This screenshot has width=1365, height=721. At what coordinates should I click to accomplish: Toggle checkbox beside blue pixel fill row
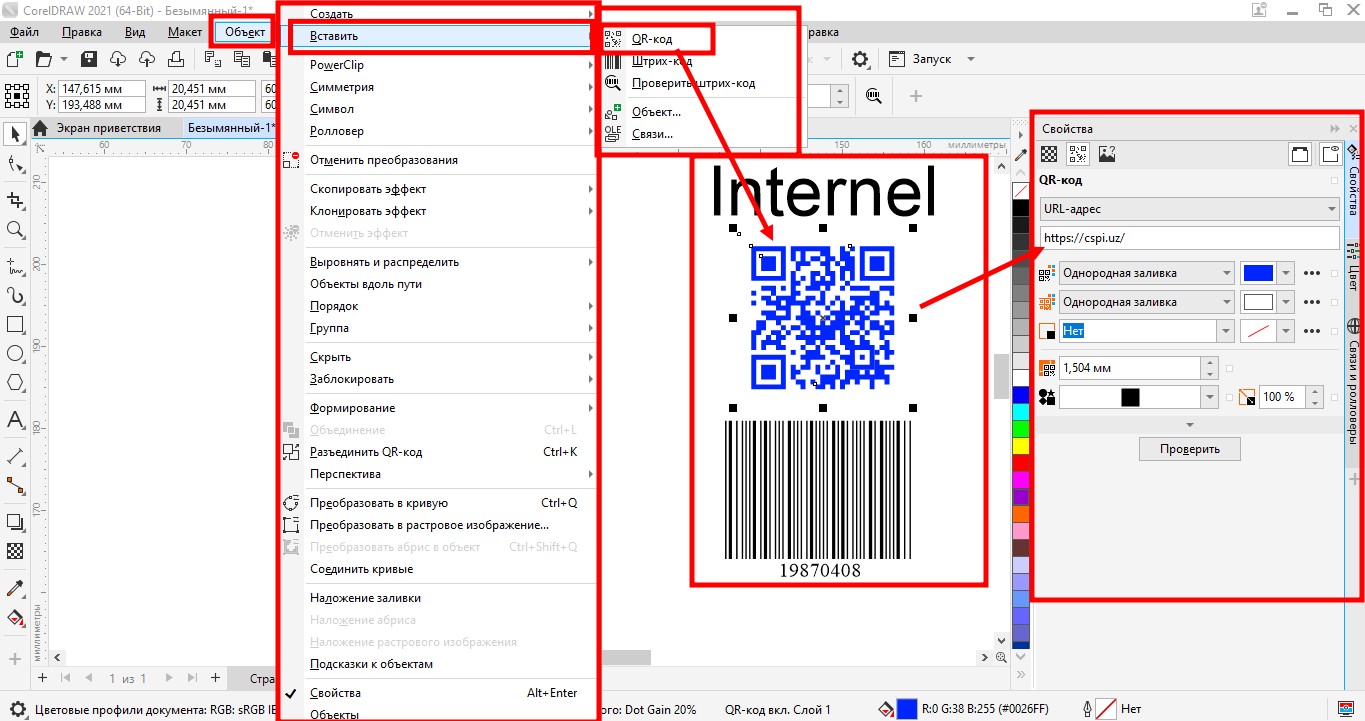pos(1334,273)
